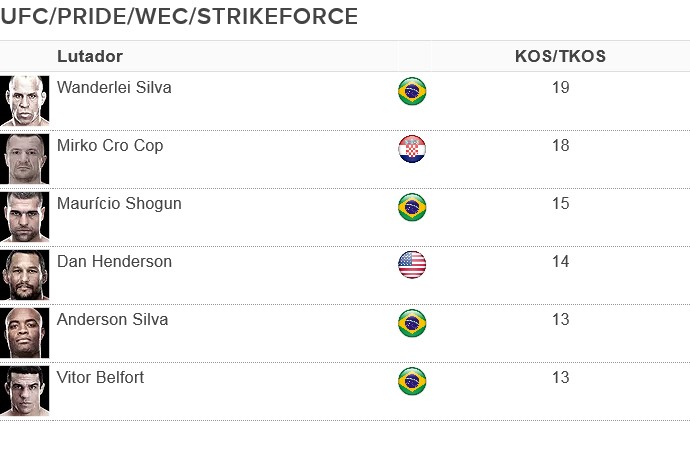Select the Maurício Shogun name
This screenshot has width=690, height=449.
click(119, 203)
